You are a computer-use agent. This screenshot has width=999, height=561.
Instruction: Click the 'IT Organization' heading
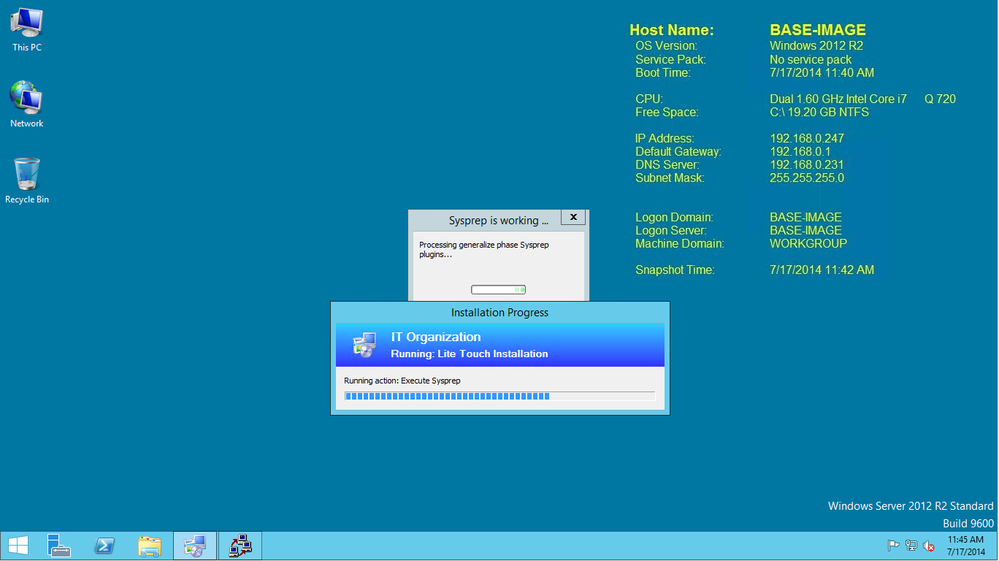[x=436, y=337]
